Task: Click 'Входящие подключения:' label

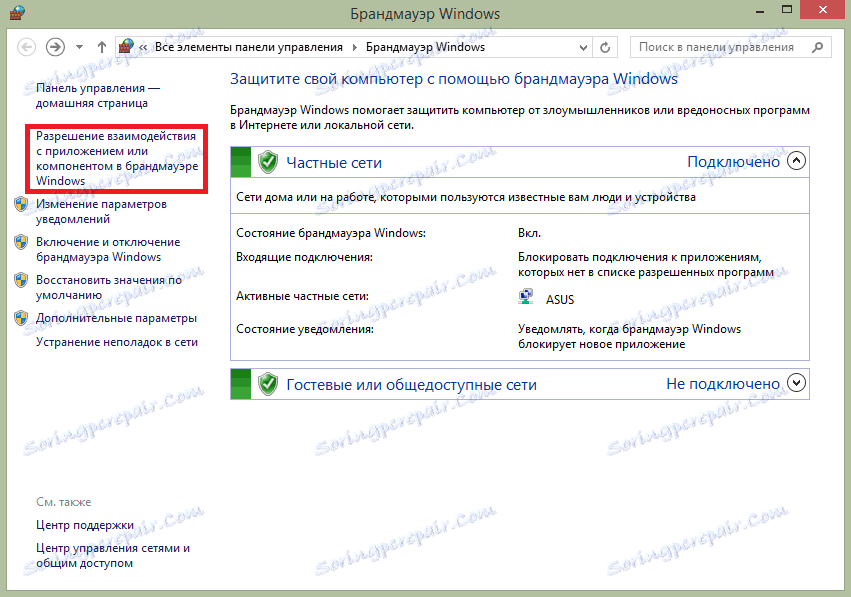Action: (x=304, y=257)
